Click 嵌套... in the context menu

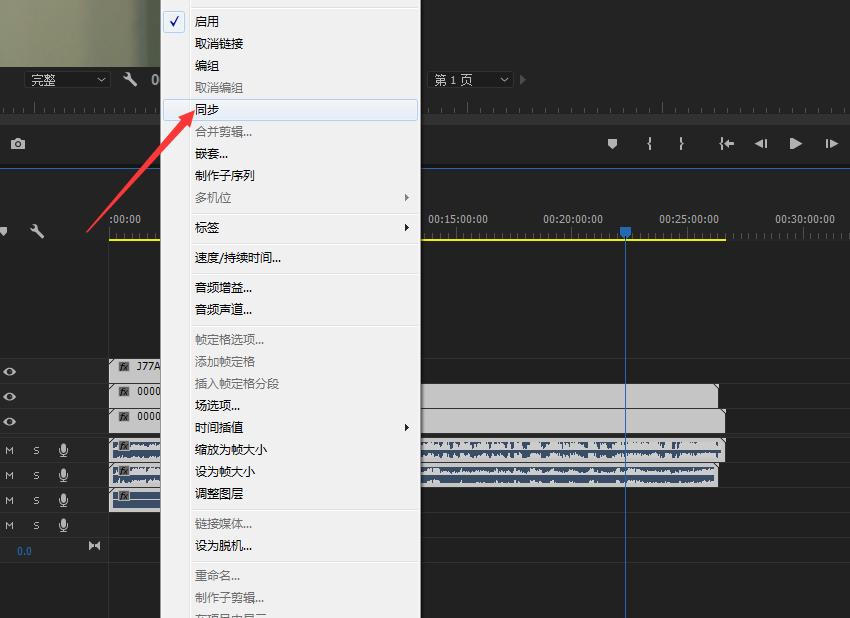[x=212, y=154]
